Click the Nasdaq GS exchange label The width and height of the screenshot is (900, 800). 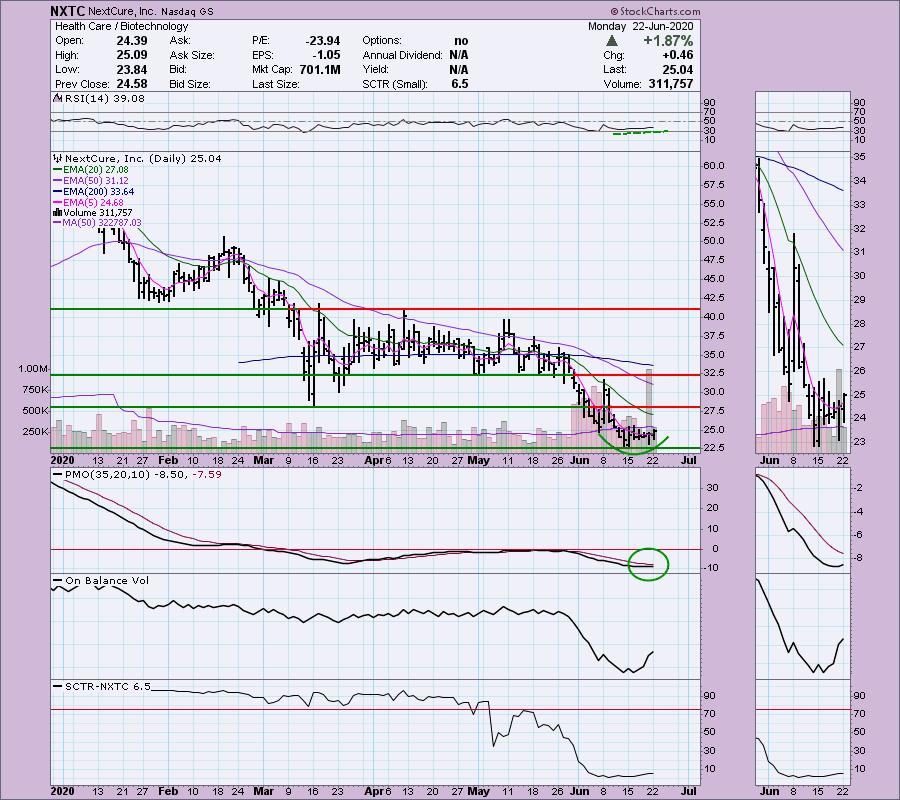click(187, 11)
